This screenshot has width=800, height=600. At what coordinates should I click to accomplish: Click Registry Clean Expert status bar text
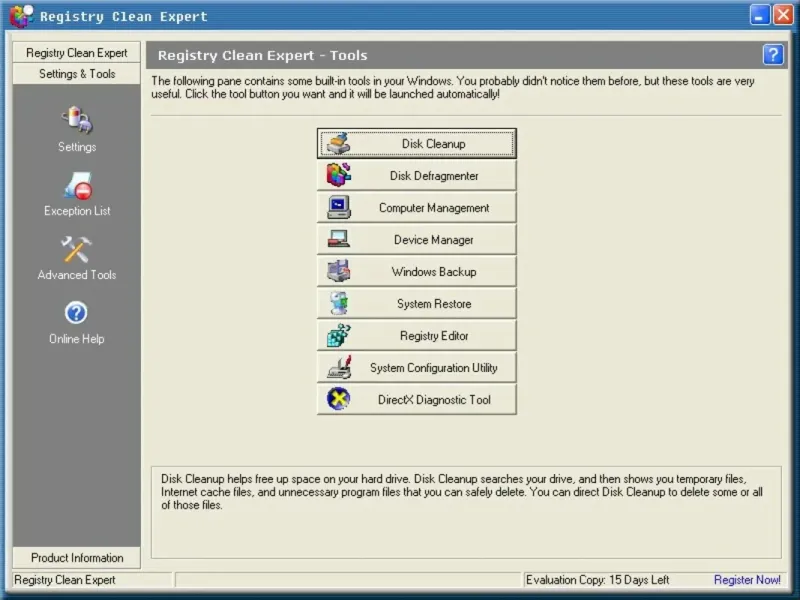[65, 580]
